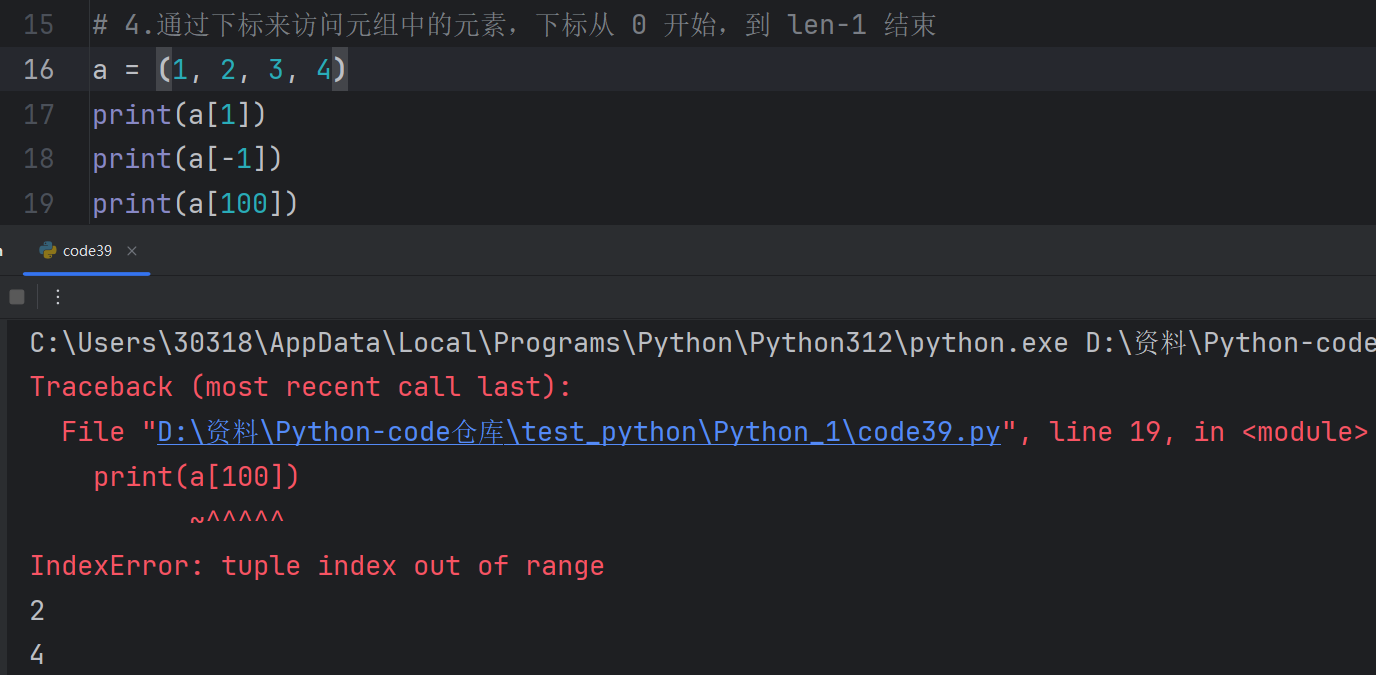Screen dimensions: 1376x675
Task: Click the output value 2 in console
Action: coord(37,610)
